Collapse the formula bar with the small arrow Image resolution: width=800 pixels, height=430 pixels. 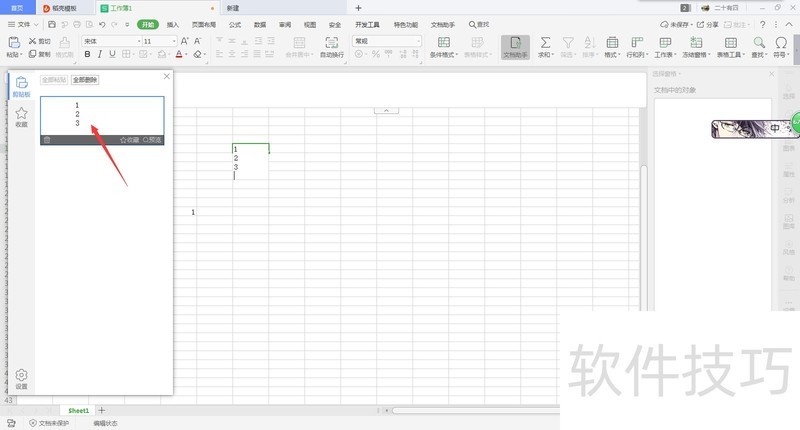click(386, 110)
